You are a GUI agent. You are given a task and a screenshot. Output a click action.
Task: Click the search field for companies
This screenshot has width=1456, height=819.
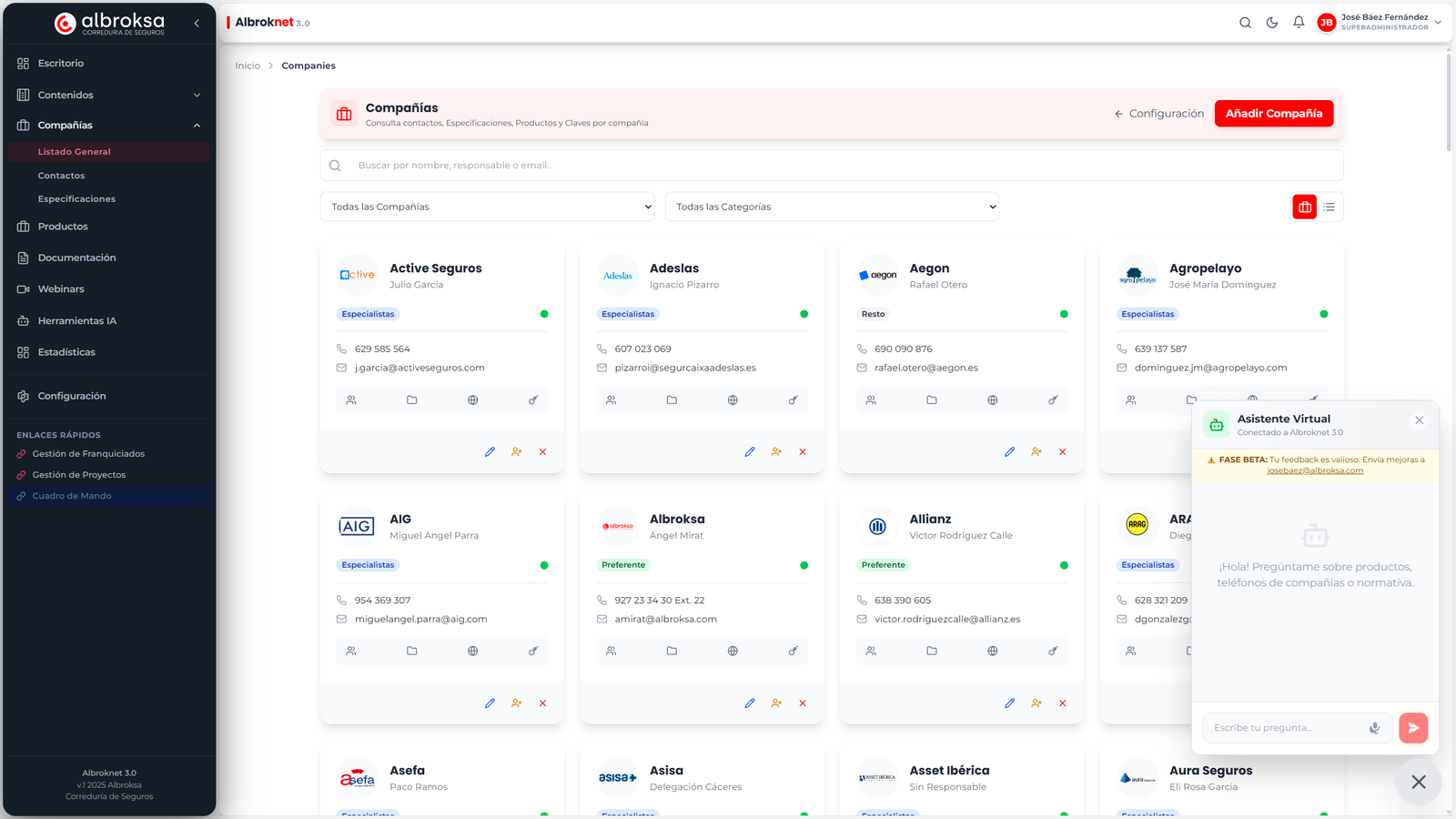tap(831, 166)
